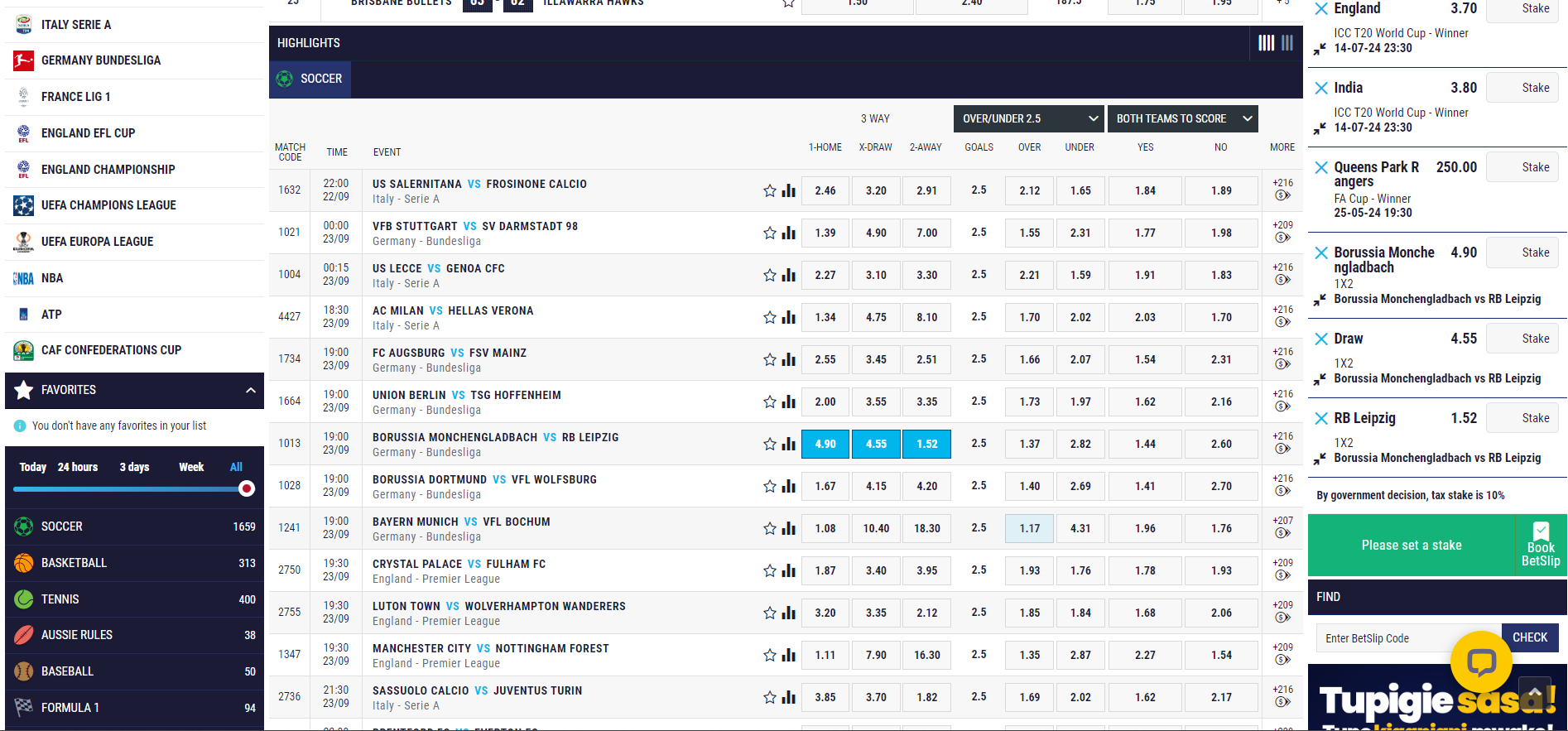Click the NBA logo in sidebar
Screen dimensions: 1568x731
click(23, 278)
